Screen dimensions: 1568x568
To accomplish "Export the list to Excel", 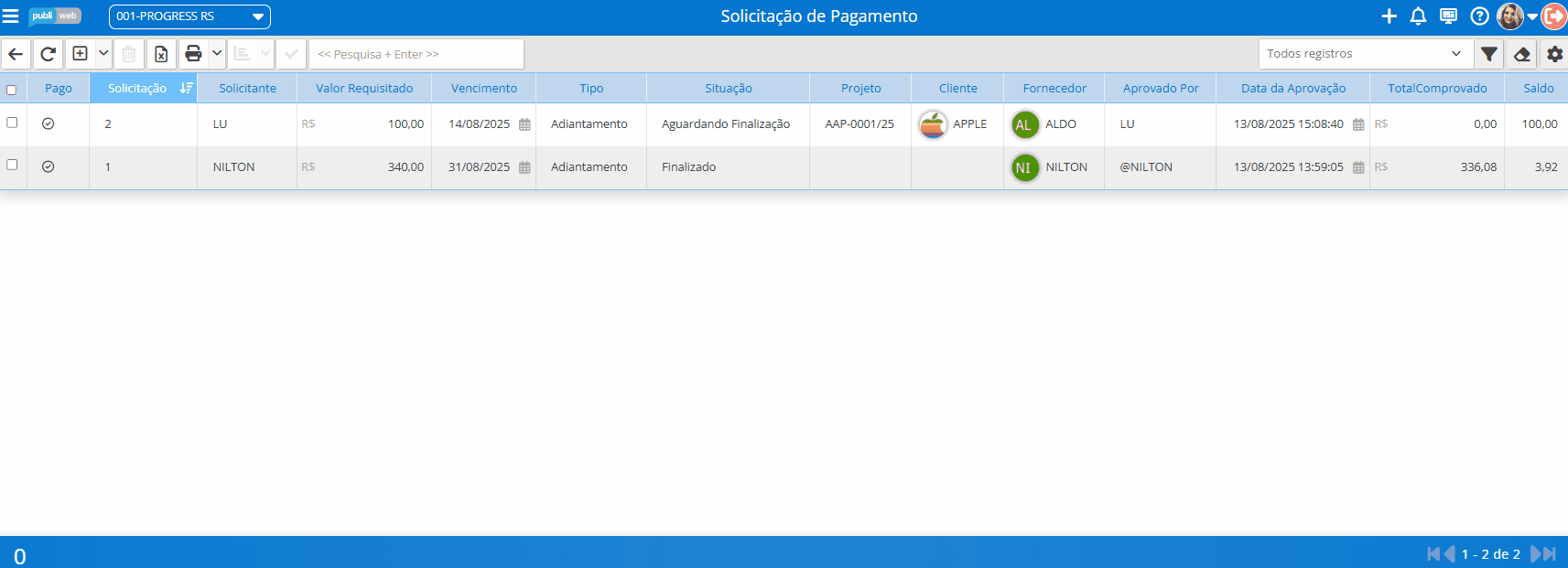I will point(161,54).
